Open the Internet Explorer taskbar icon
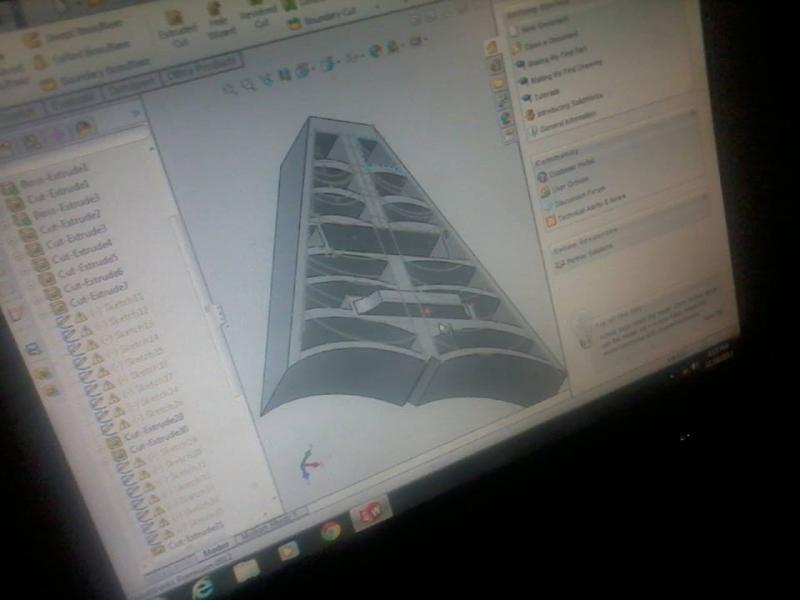The width and height of the screenshot is (800, 600). 201,587
